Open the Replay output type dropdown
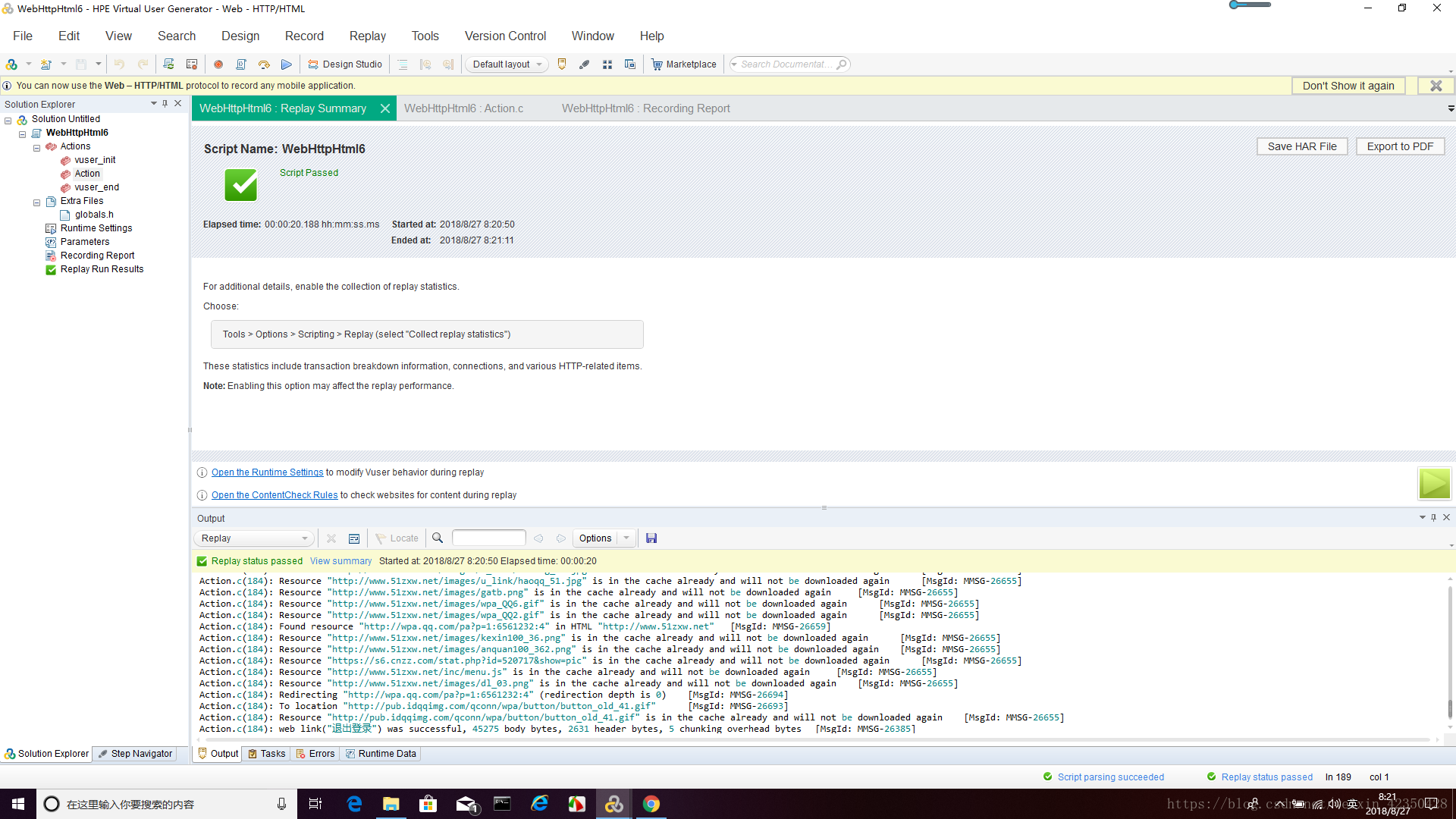This screenshot has height=819, width=1456. point(254,538)
